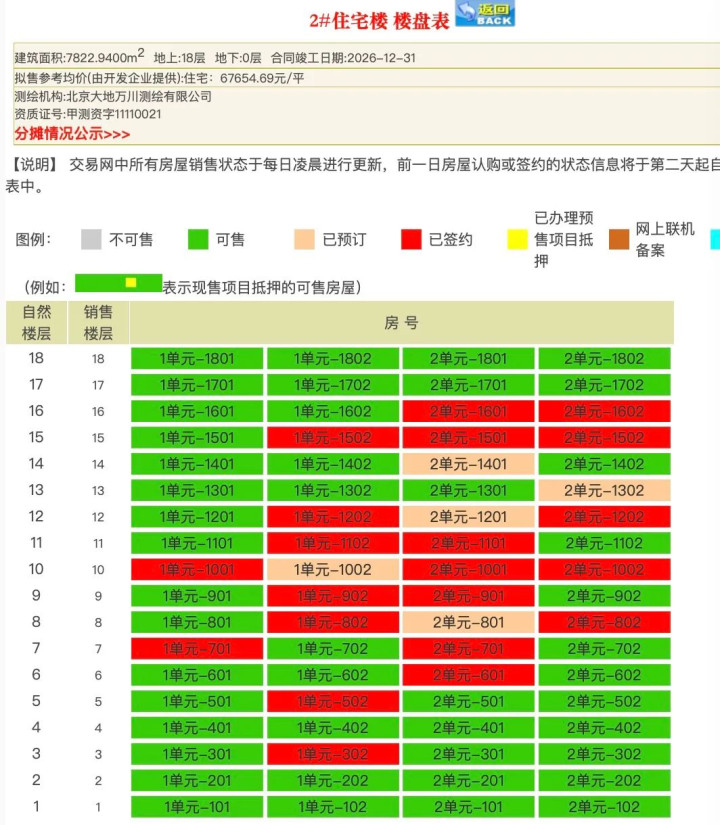The width and height of the screenshot is (720, 825).
Task: Click the brown 网上联机备案 legend swatch
Action: coord(619,239)
